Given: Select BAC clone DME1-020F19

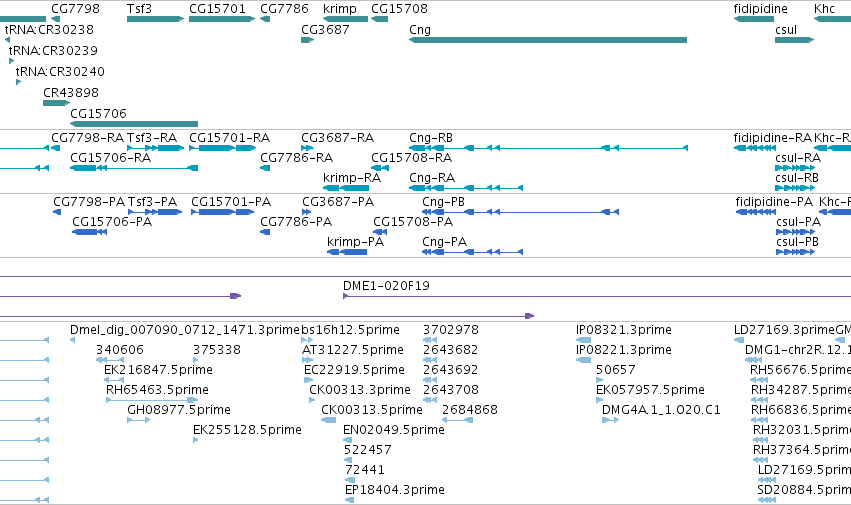Looking at the screenshot, I should pyautogui.click(x=597, y=296).
